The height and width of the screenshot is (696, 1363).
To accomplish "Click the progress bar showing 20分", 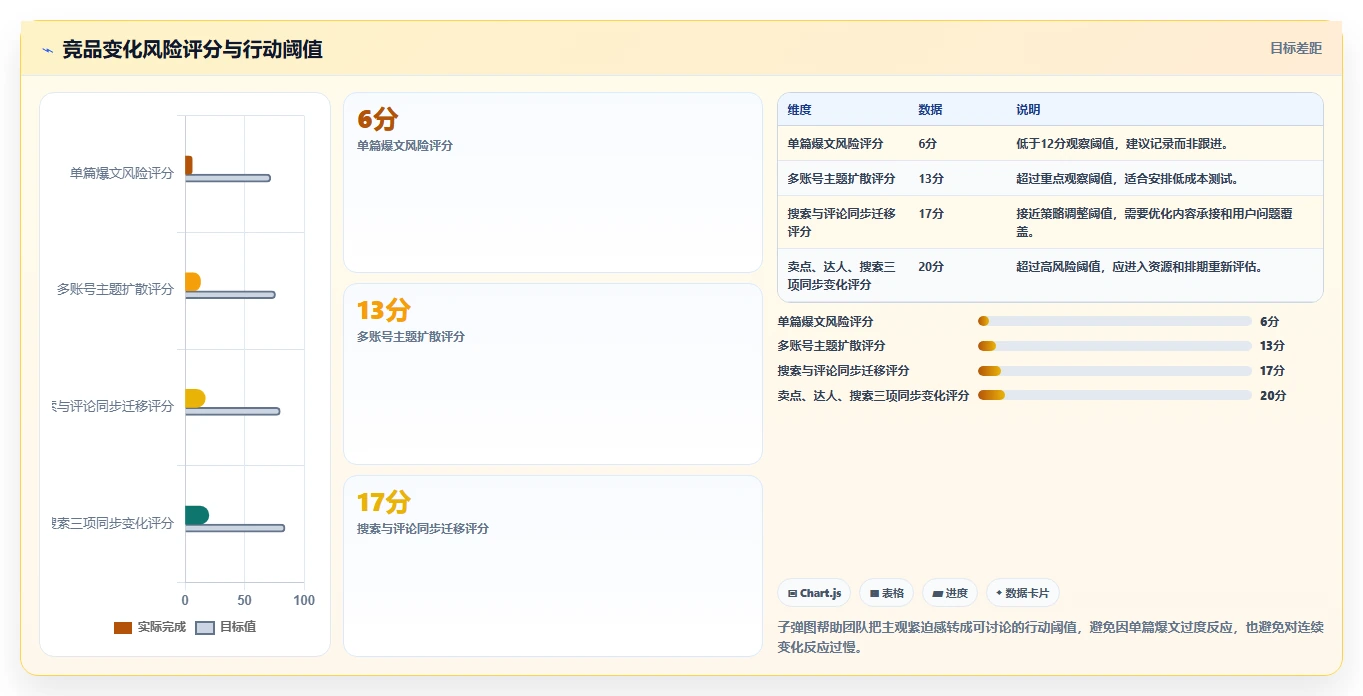I will (1114, 395).
